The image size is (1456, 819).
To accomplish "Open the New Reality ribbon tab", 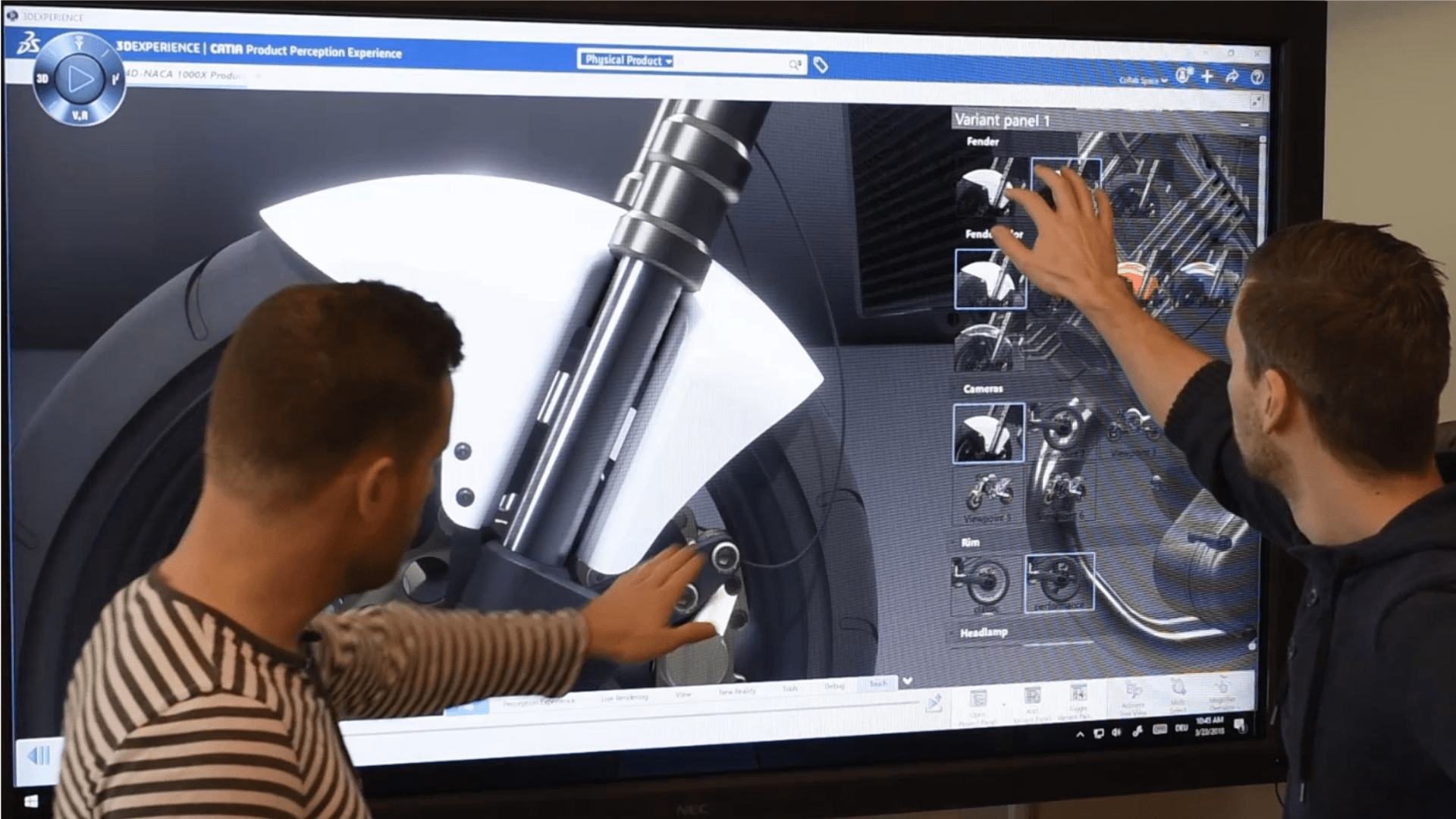I will click(737, 692).
